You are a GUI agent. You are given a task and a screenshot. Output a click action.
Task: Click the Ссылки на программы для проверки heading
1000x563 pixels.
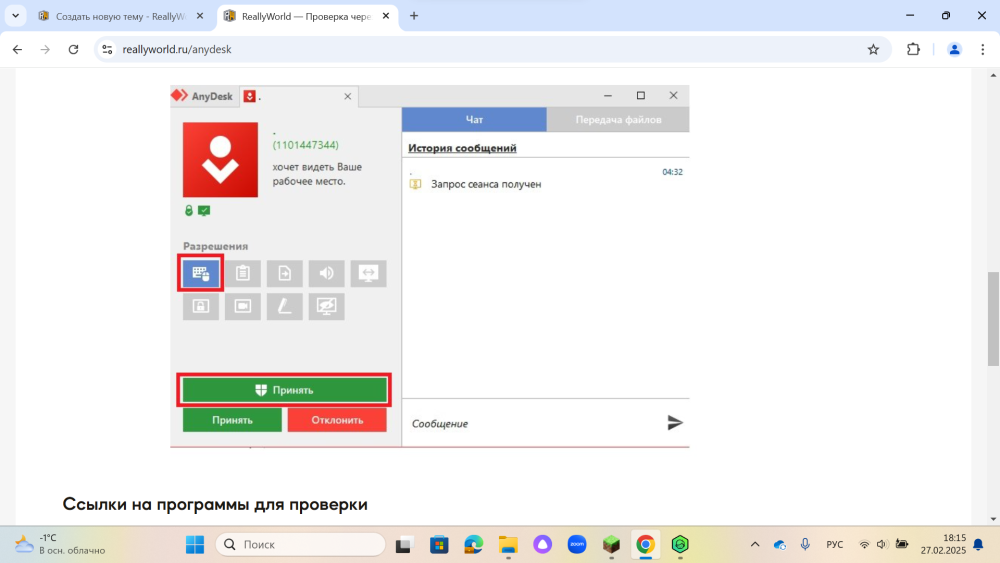(x=215, y=504)
